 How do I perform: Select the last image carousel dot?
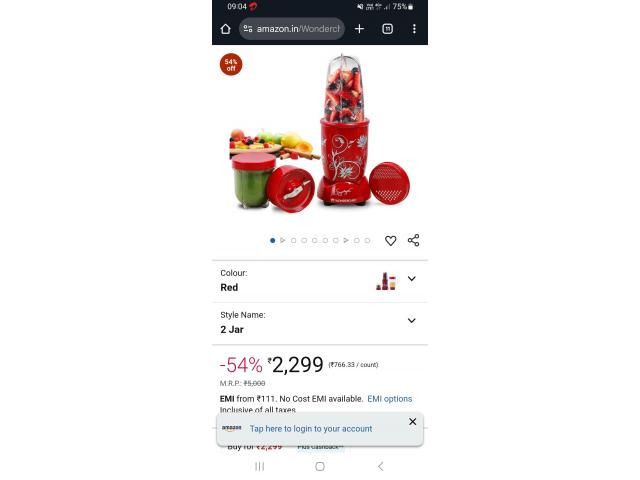[x=367, y=240]
